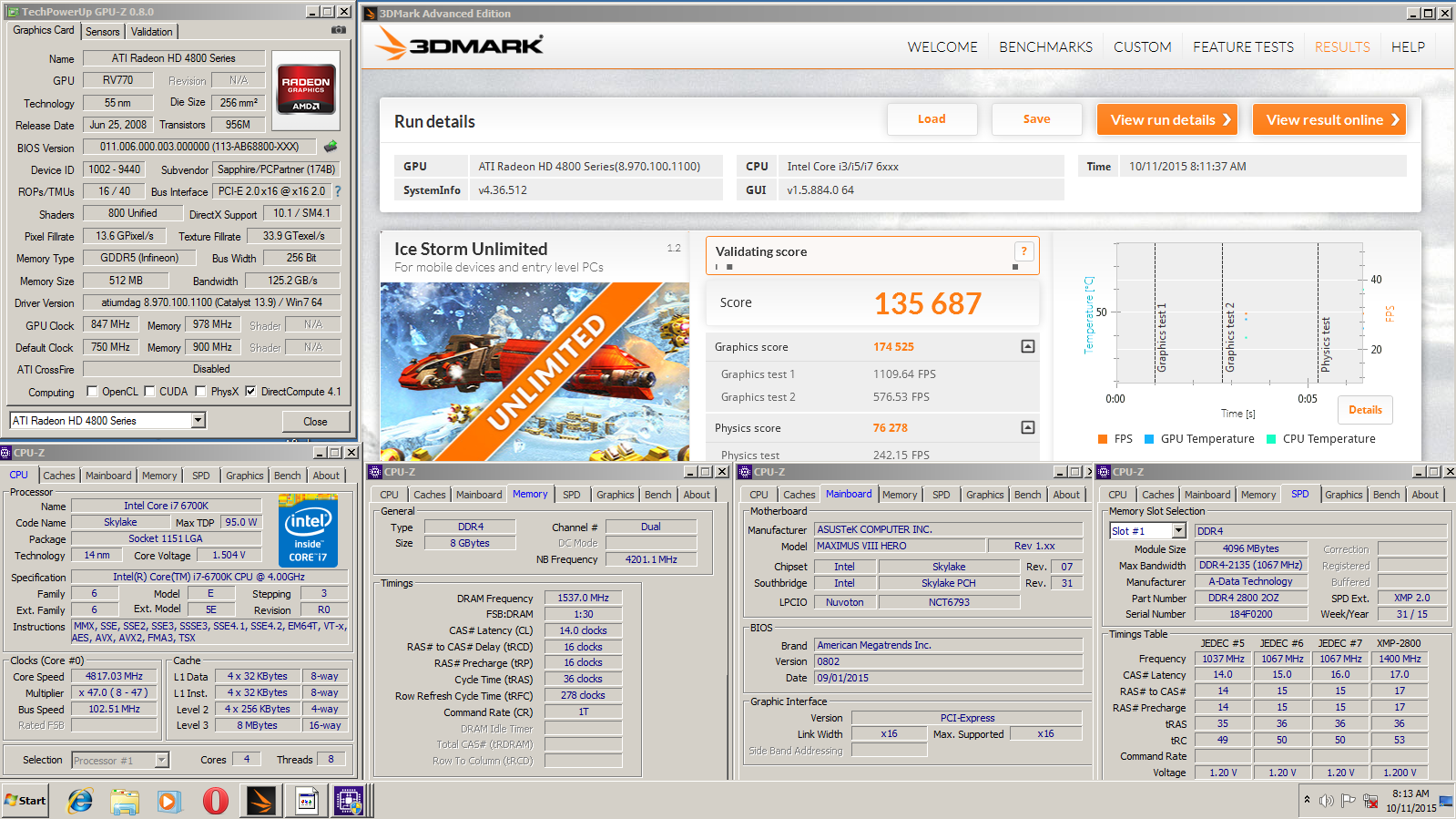Viewport: 1456px width, 819px height.
Task: Click the CPU-Z chip icon on taskbar
Action: pyautogui.click(x=349, y=801)
